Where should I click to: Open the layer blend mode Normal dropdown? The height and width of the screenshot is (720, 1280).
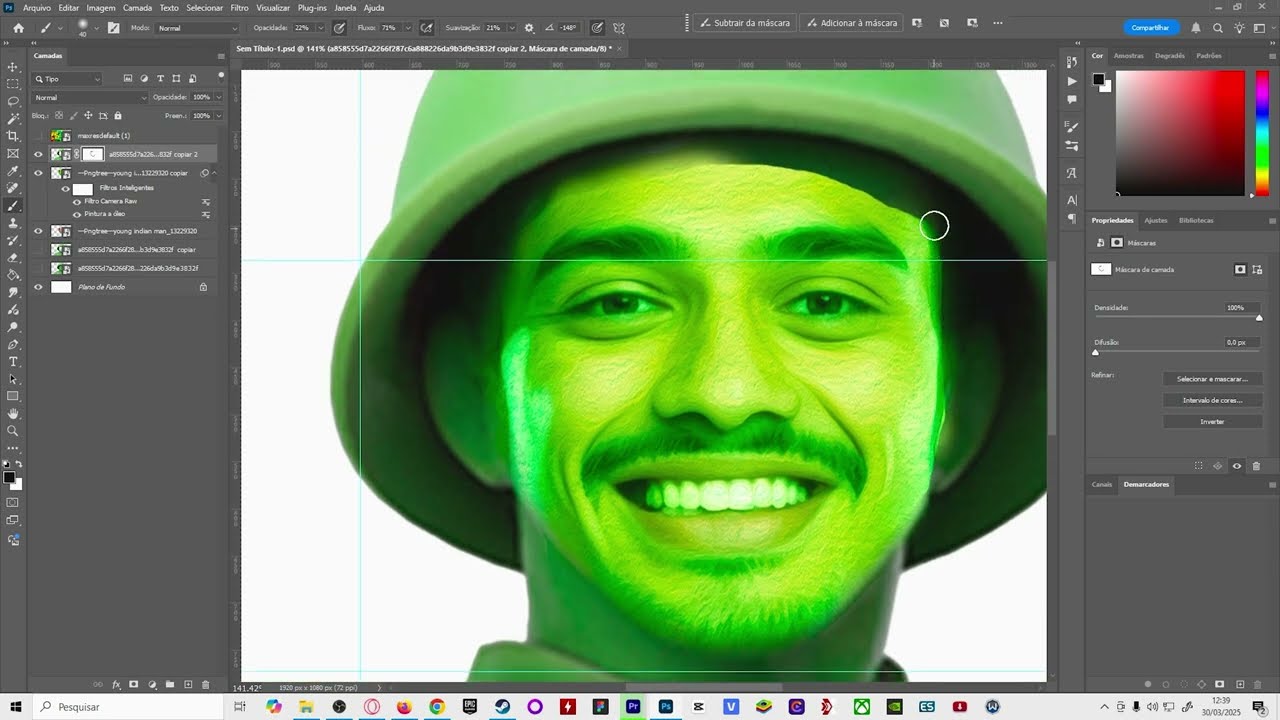click(90, 97)
